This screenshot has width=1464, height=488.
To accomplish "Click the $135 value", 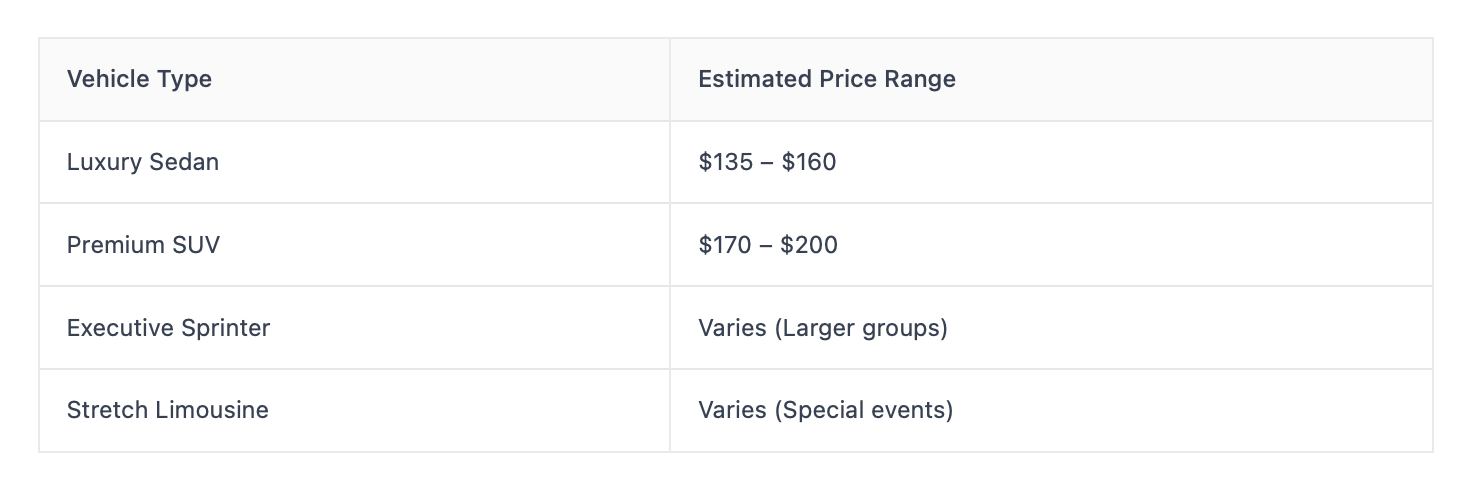I will tap(726, 162).
